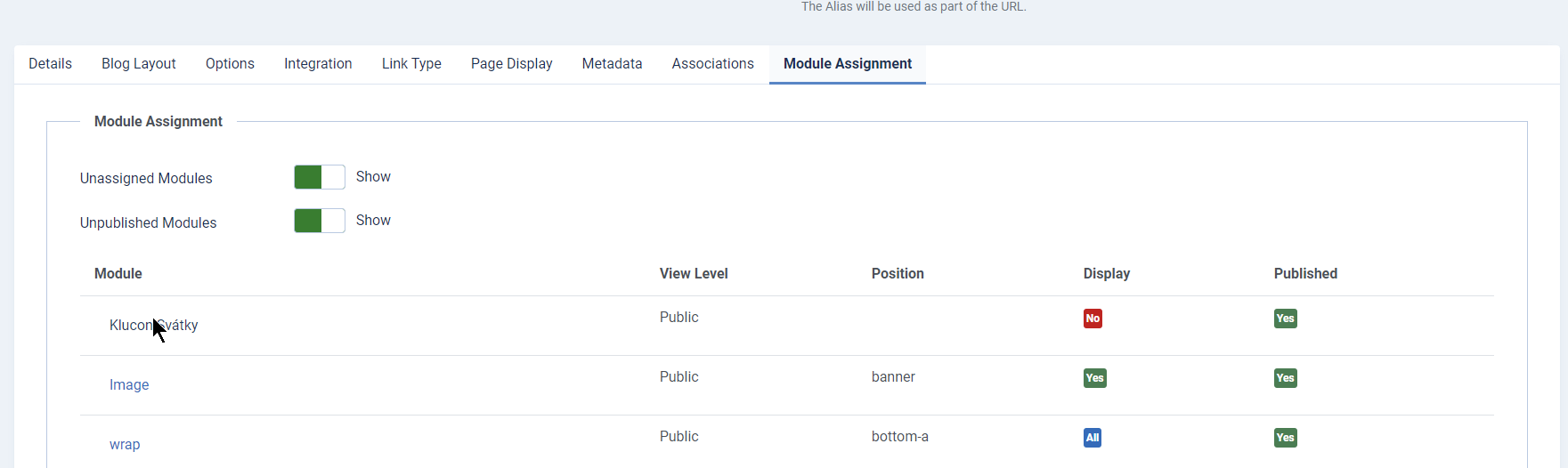
Task: Open the Options tab
Action: [x=230, y=64]
